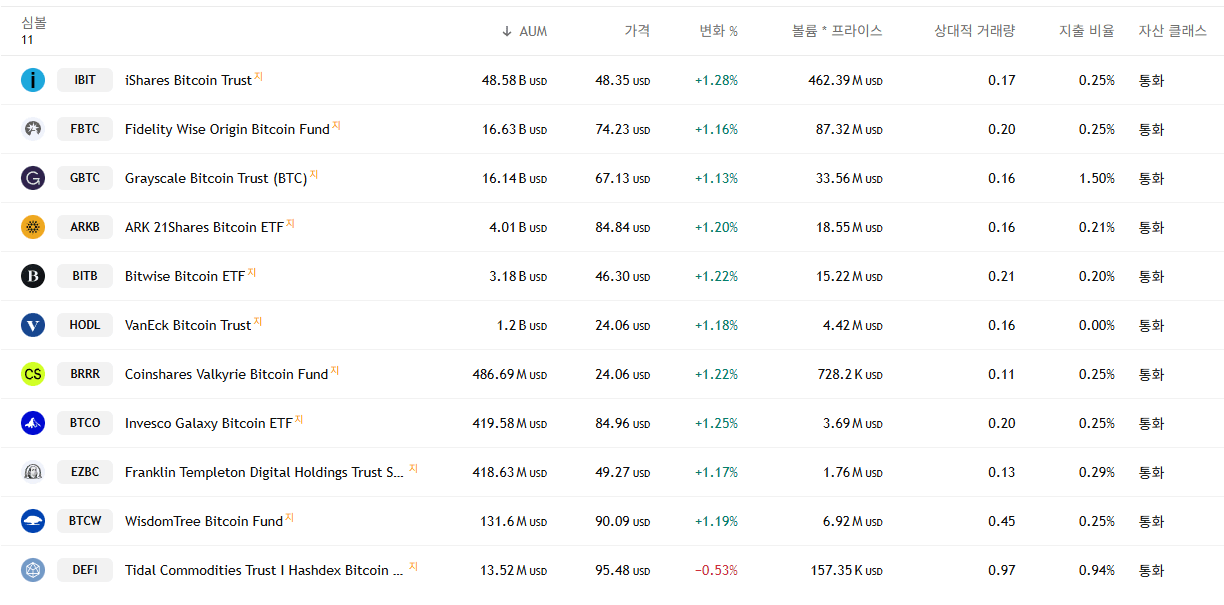Click the 48.58 B AUM value
Viewport: 1224px width, 605px height.
click(514, 80)
